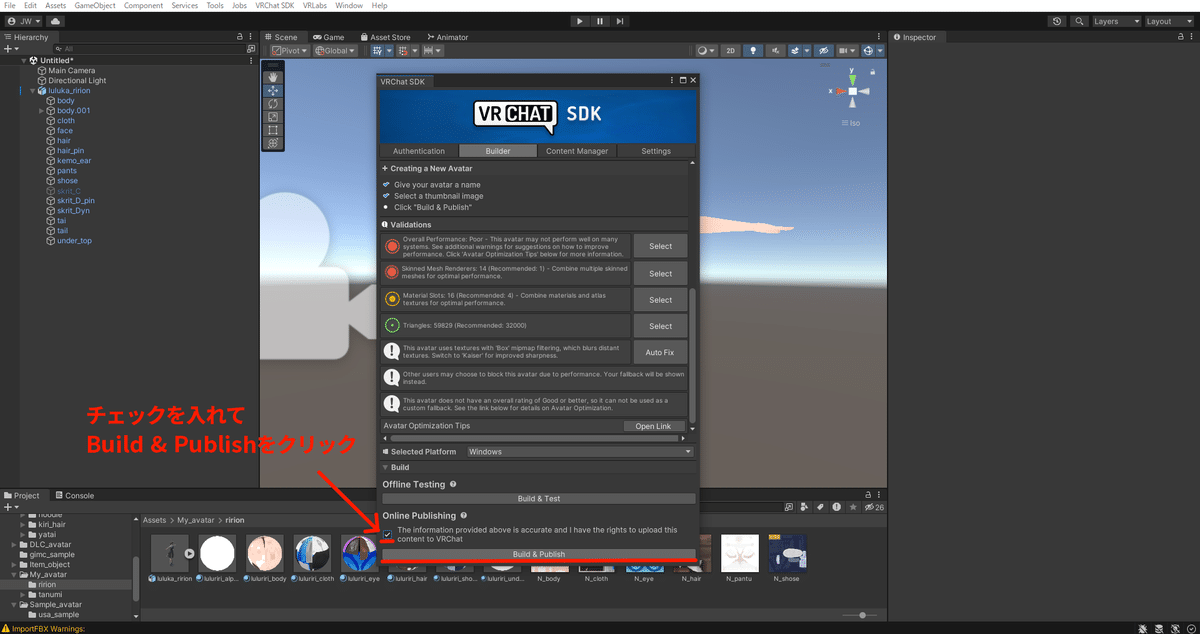This screenshot has width=1200, height=634.
Task: Lock the Hierarchy panel
Action: (x=241, y=37)
